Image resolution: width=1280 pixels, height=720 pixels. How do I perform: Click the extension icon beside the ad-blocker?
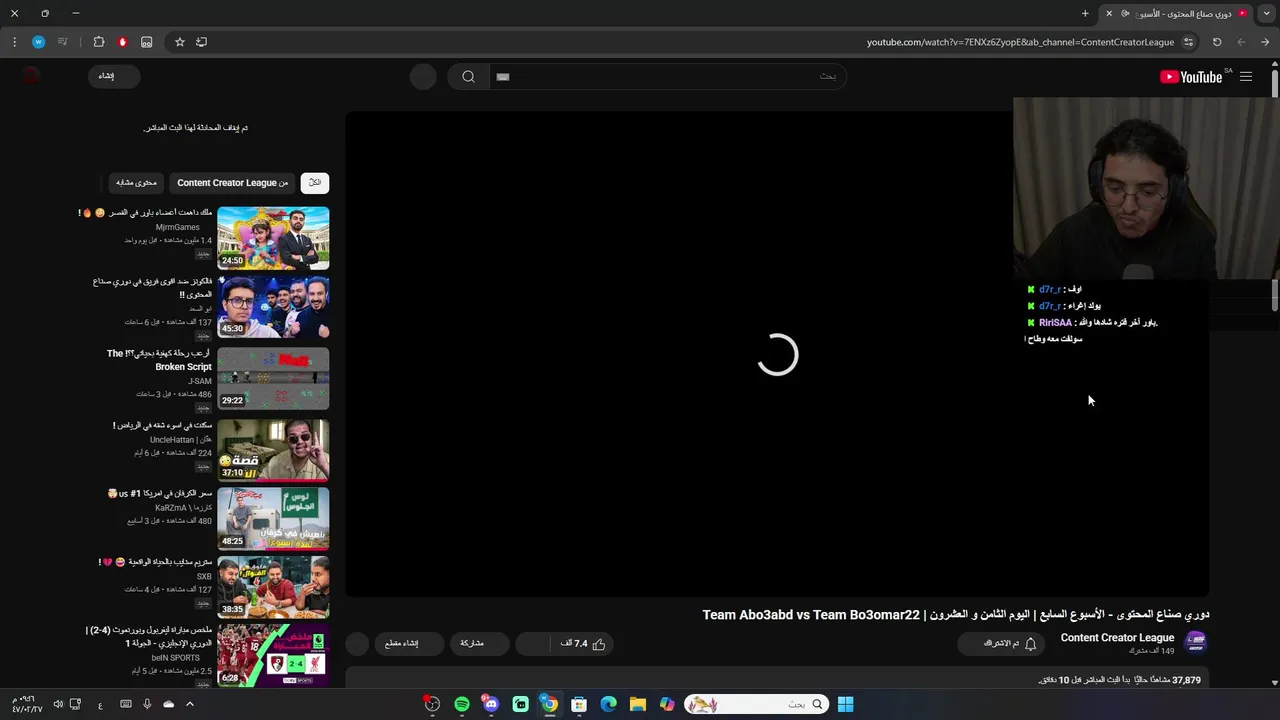[147, 42]
